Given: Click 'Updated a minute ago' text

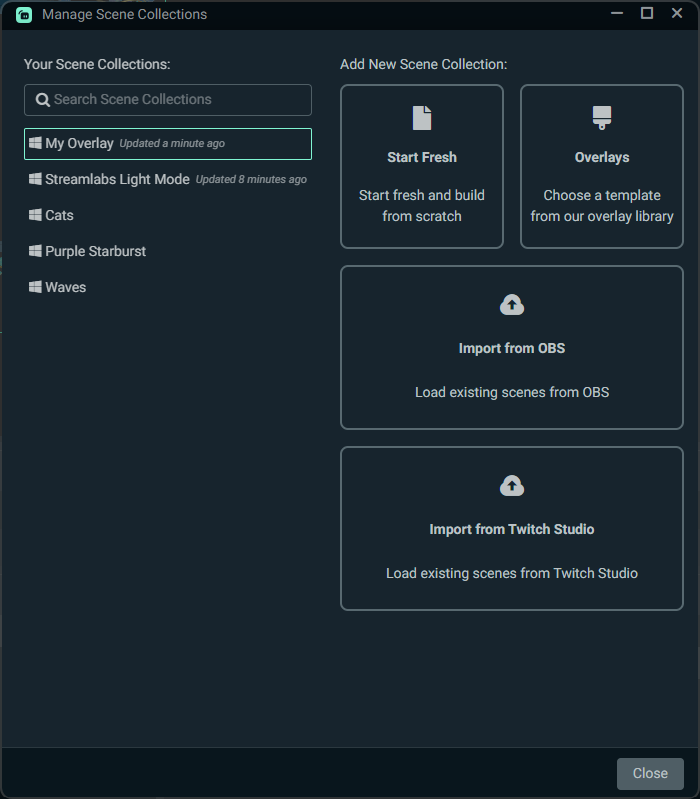Looking at the screenshot, I should click(172, 144).
